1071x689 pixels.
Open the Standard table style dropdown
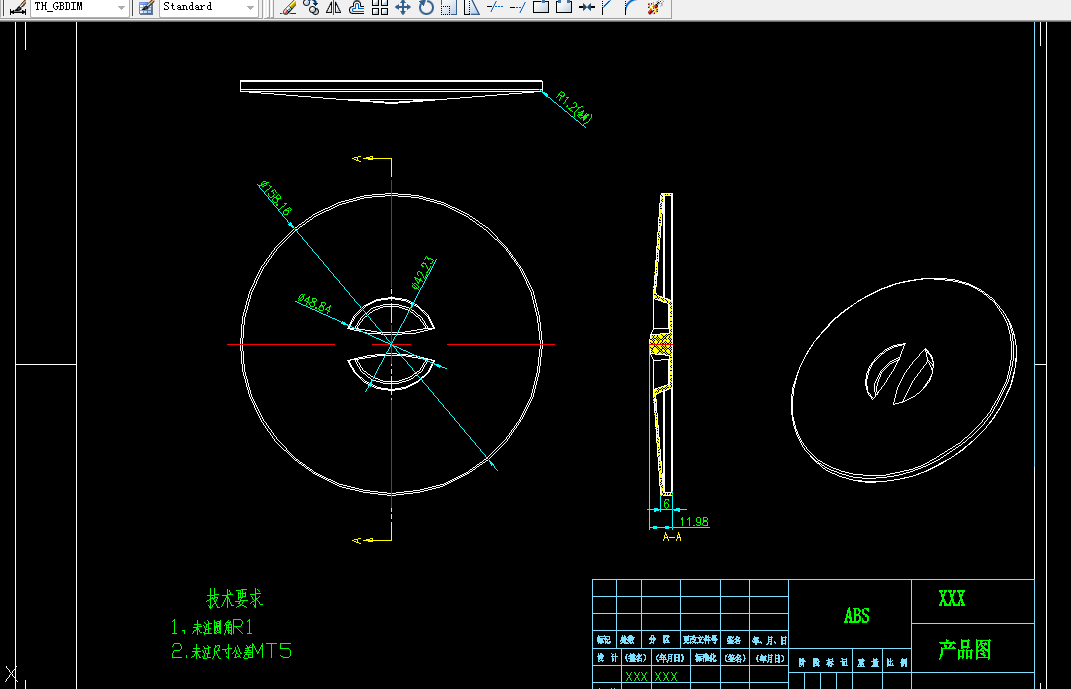pos(250,8)
